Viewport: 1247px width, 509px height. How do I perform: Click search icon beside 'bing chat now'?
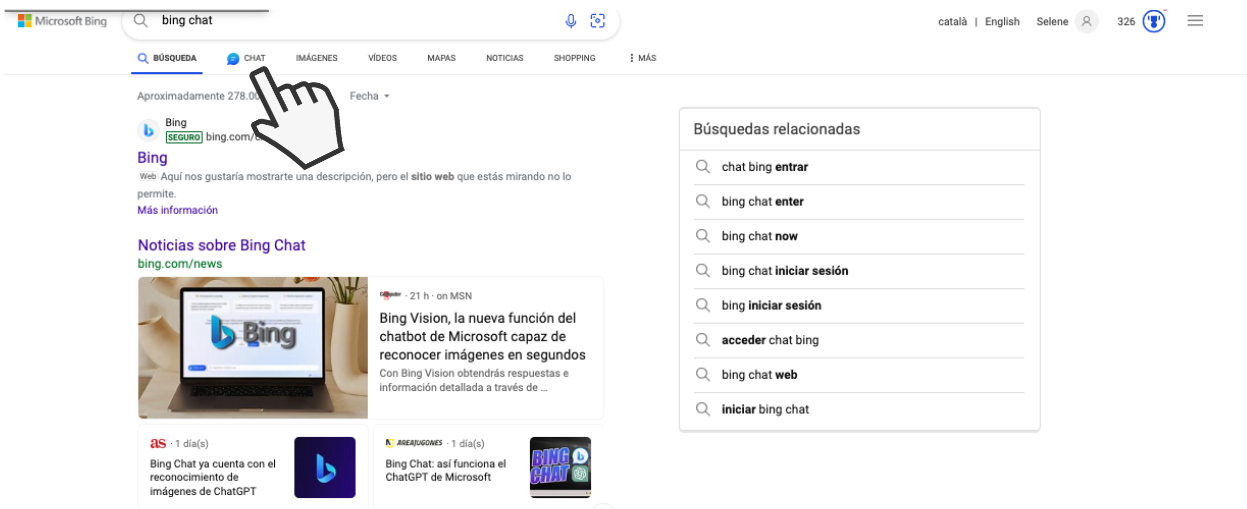click(x=703, y=236)
